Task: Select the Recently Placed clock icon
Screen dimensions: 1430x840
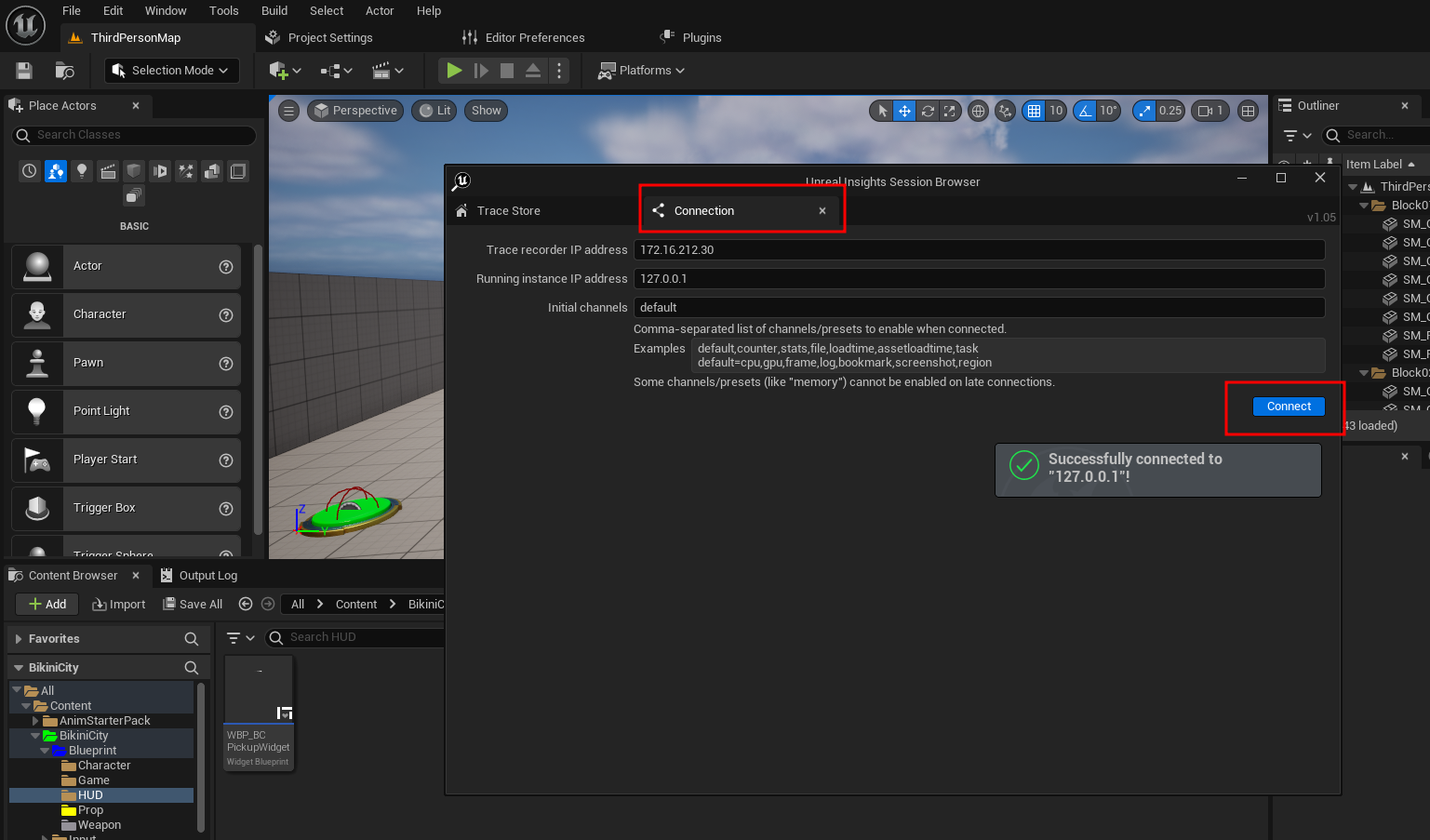Action: tap(30, 171)
